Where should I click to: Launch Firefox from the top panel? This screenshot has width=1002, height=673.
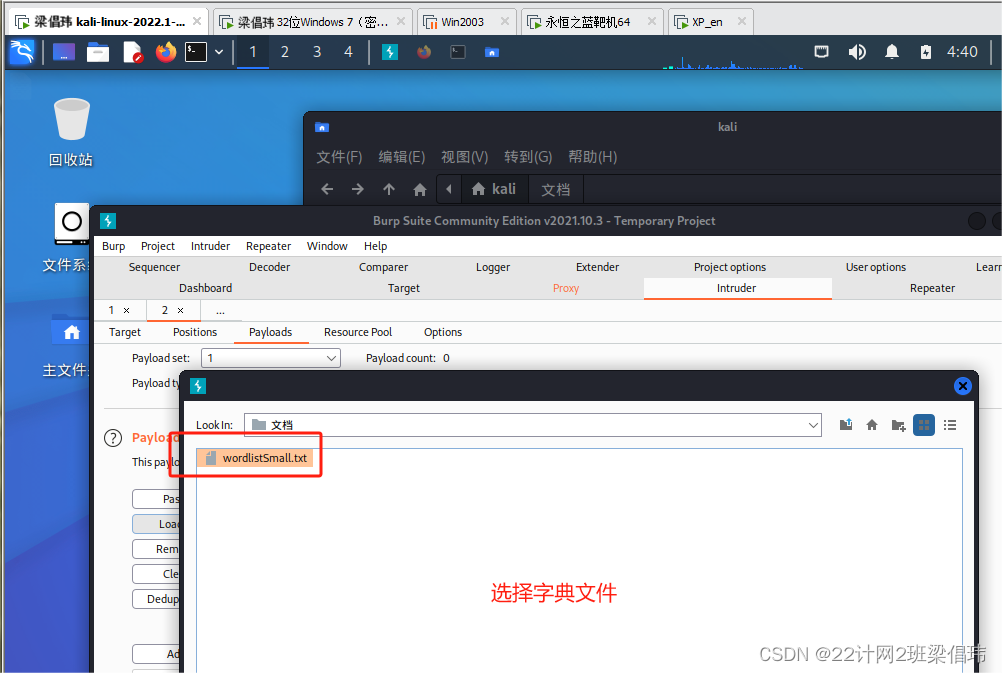(166, 52)
